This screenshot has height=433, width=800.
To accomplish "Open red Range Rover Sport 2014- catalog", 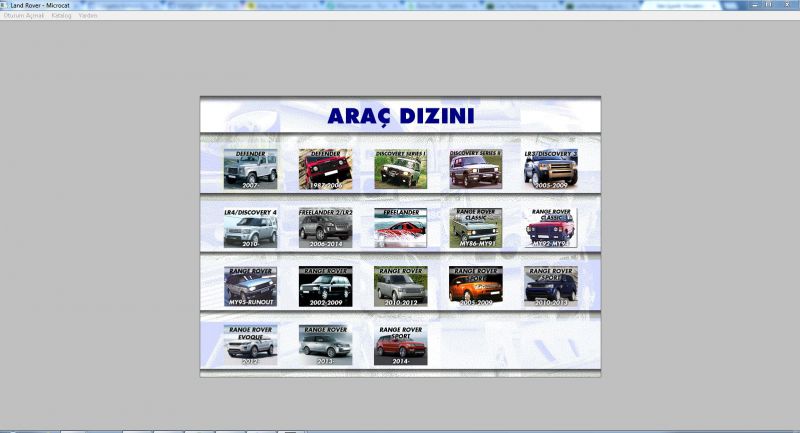I will 401,345.
